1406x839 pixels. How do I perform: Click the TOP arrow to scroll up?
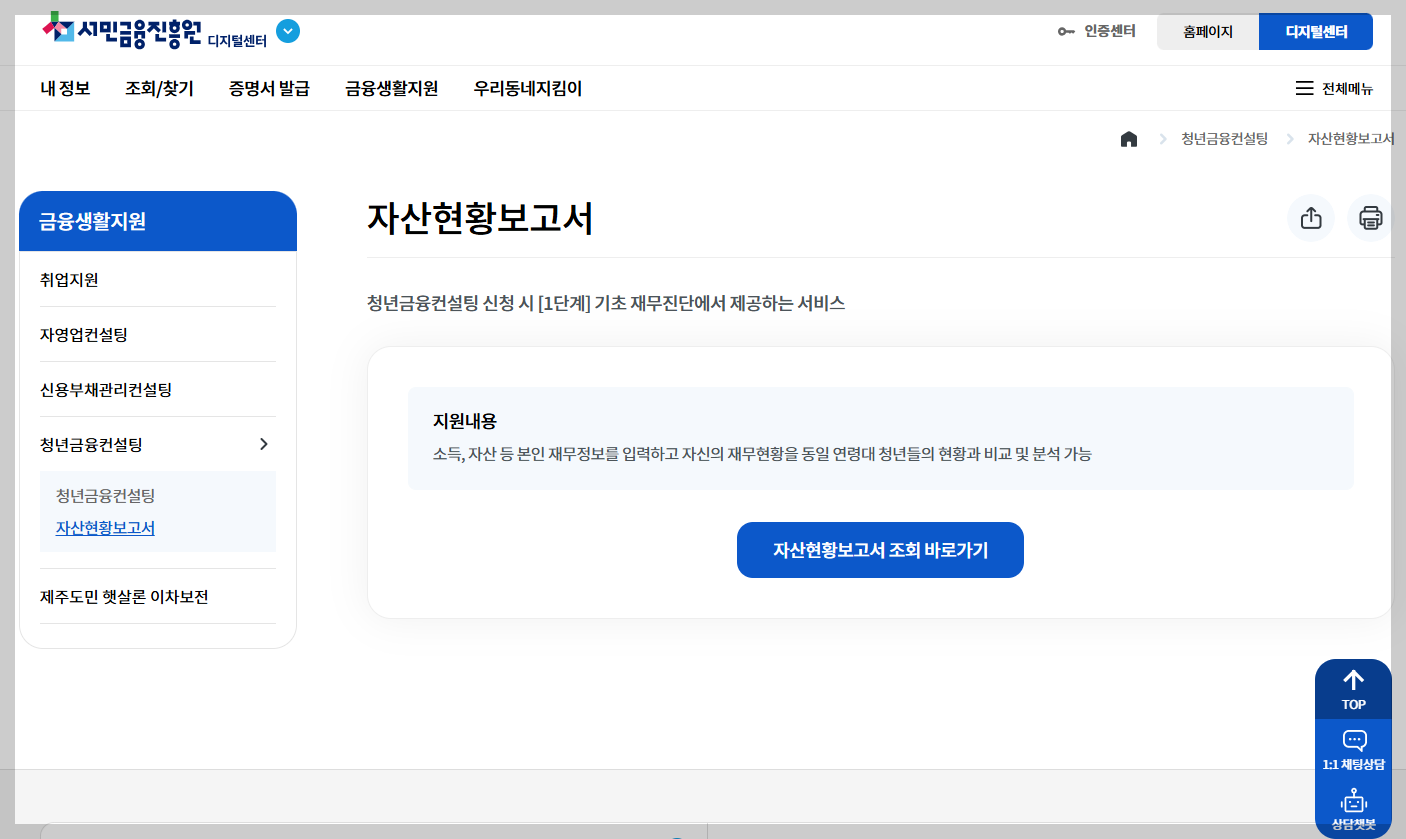point(1353,686)
